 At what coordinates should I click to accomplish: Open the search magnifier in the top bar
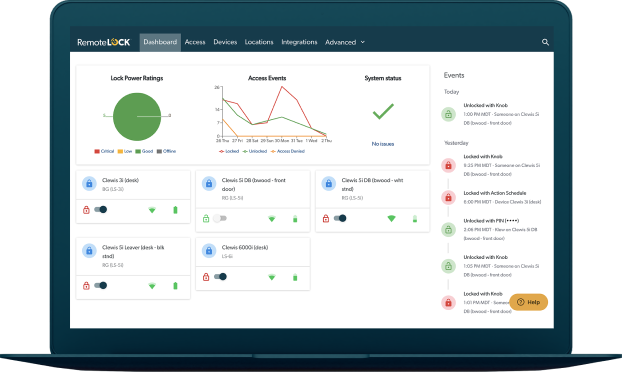[545, 42]
